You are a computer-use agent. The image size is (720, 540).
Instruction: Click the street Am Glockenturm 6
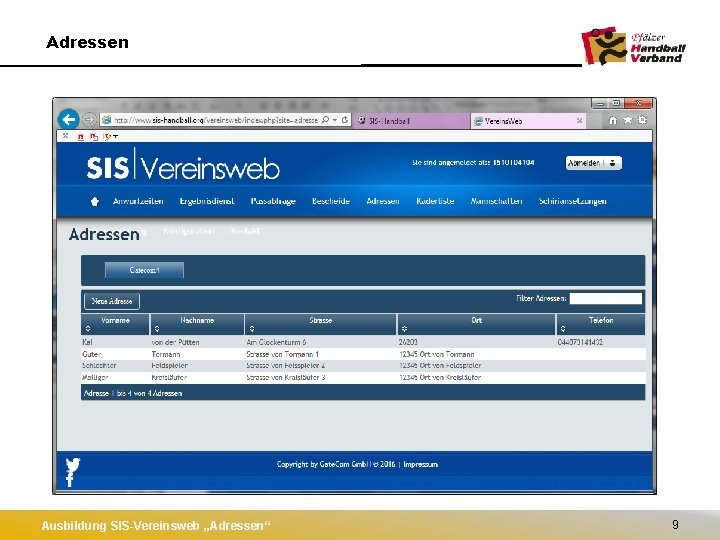(276, 342)
